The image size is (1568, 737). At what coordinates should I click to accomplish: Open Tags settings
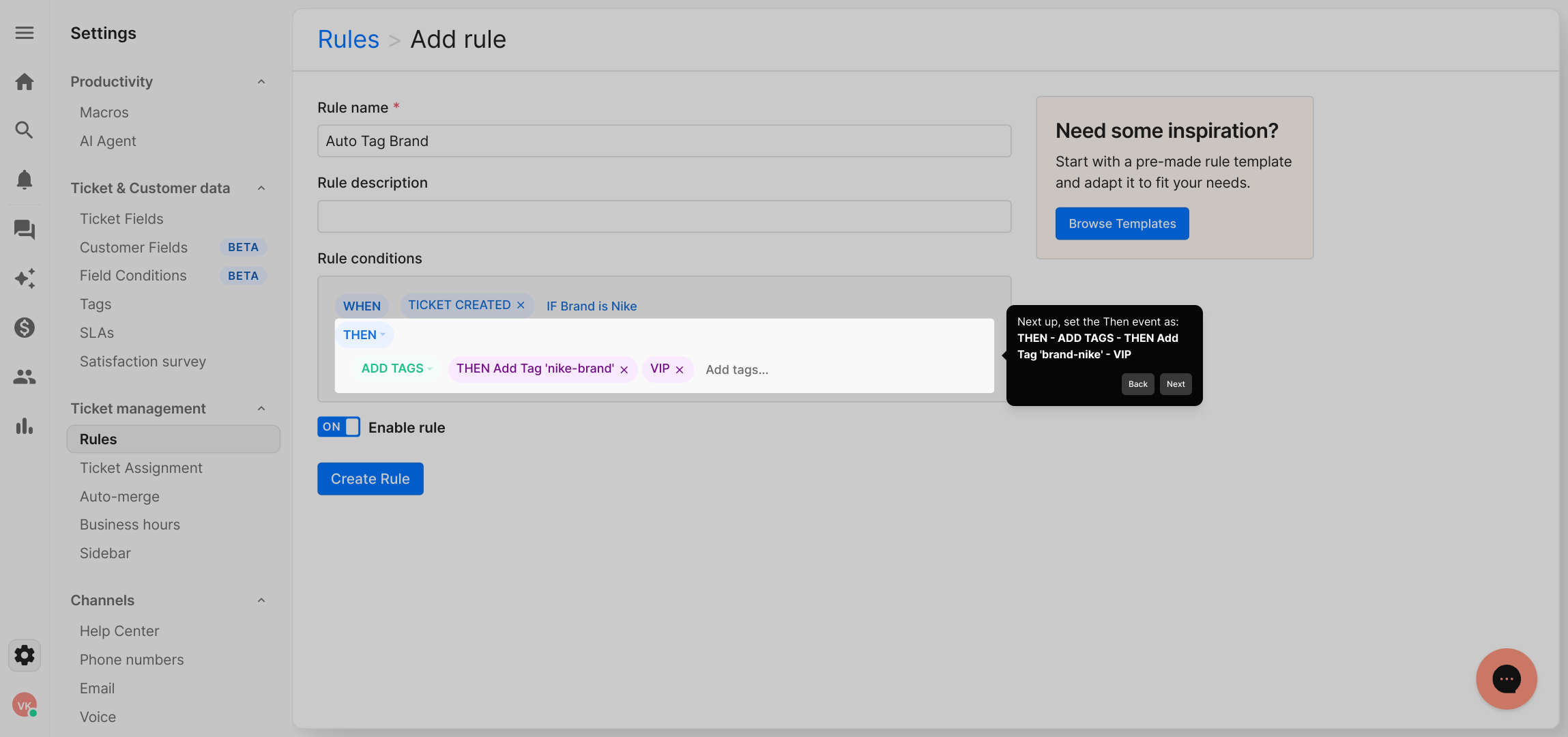96,304
